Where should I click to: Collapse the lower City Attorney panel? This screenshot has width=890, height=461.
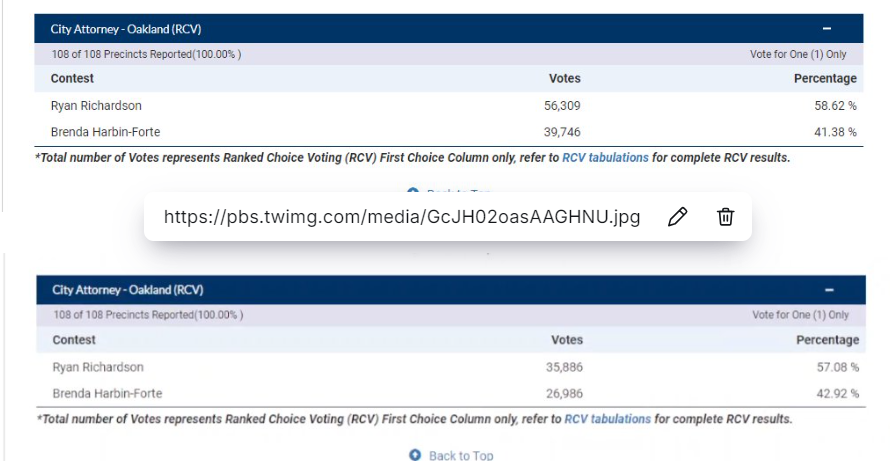point(829,290)
